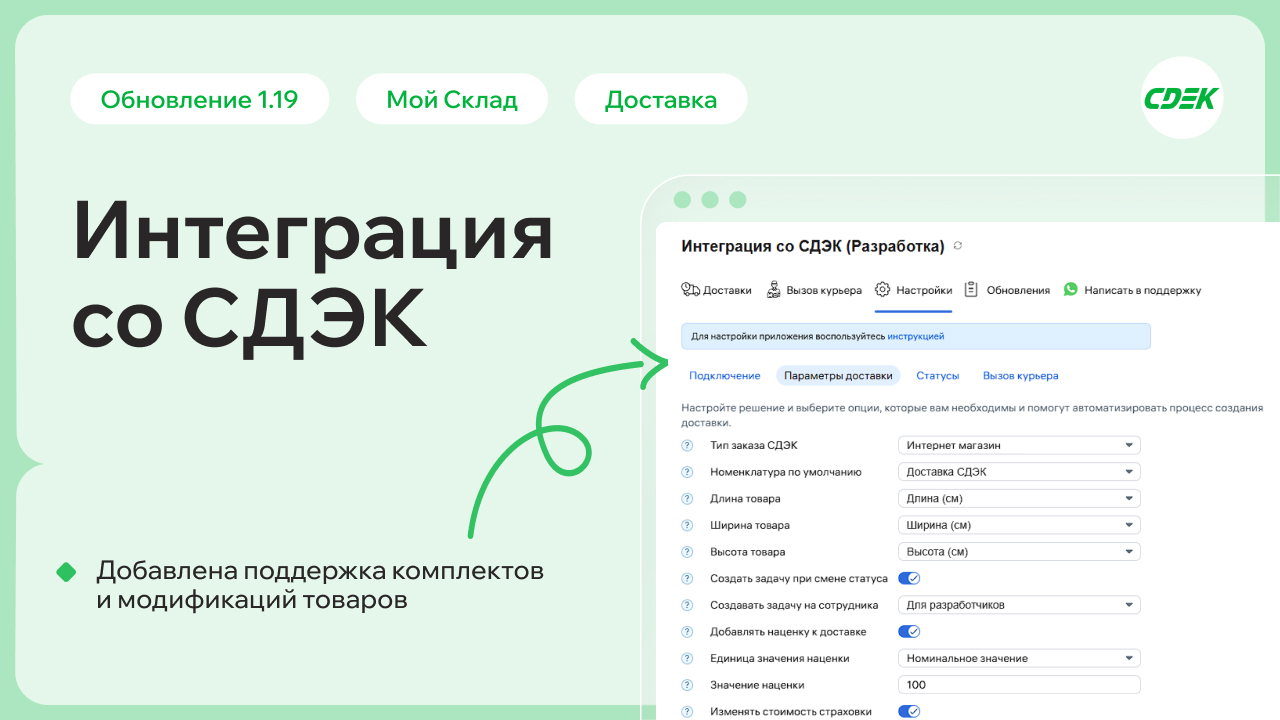Viewport: 1280px width, 720px height.
Task: Click the clipboard icon next to Обновления
Action: [x=971, y=290]
